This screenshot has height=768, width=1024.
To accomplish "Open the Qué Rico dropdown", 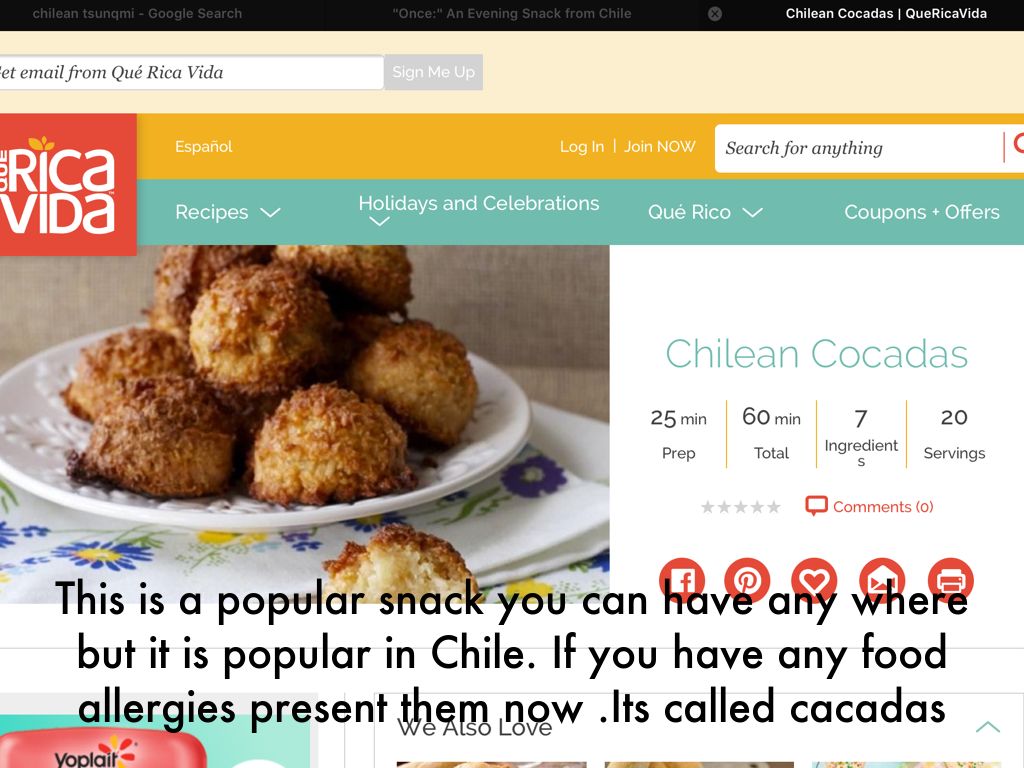I will (705, 212).
